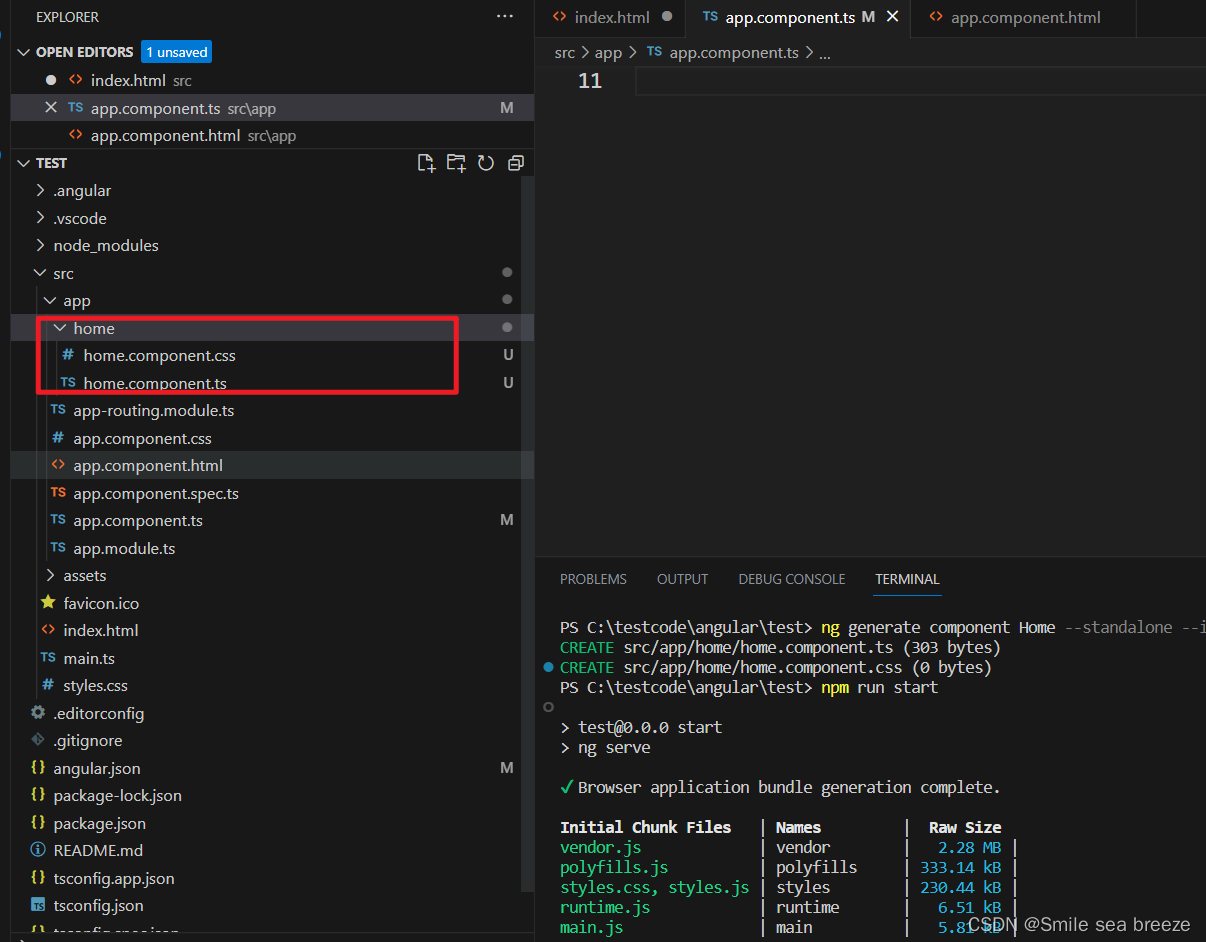Click the vendor.js text in terminal

601,847
